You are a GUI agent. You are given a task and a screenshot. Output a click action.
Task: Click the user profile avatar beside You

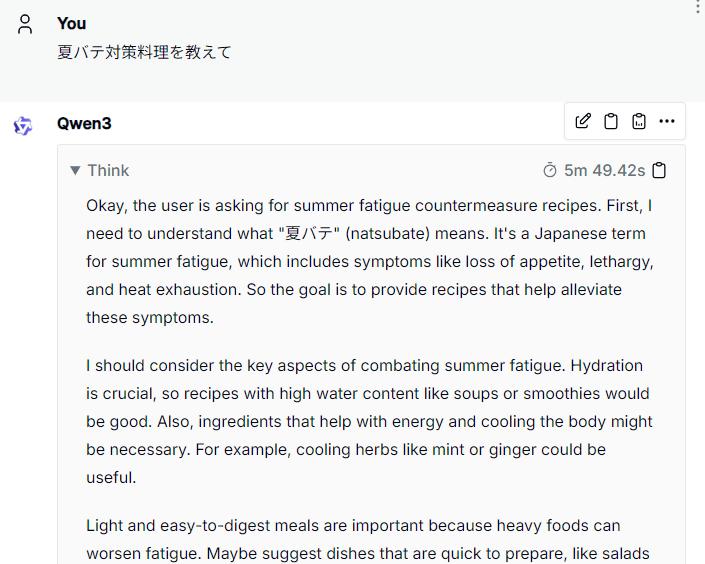point(25,24)
